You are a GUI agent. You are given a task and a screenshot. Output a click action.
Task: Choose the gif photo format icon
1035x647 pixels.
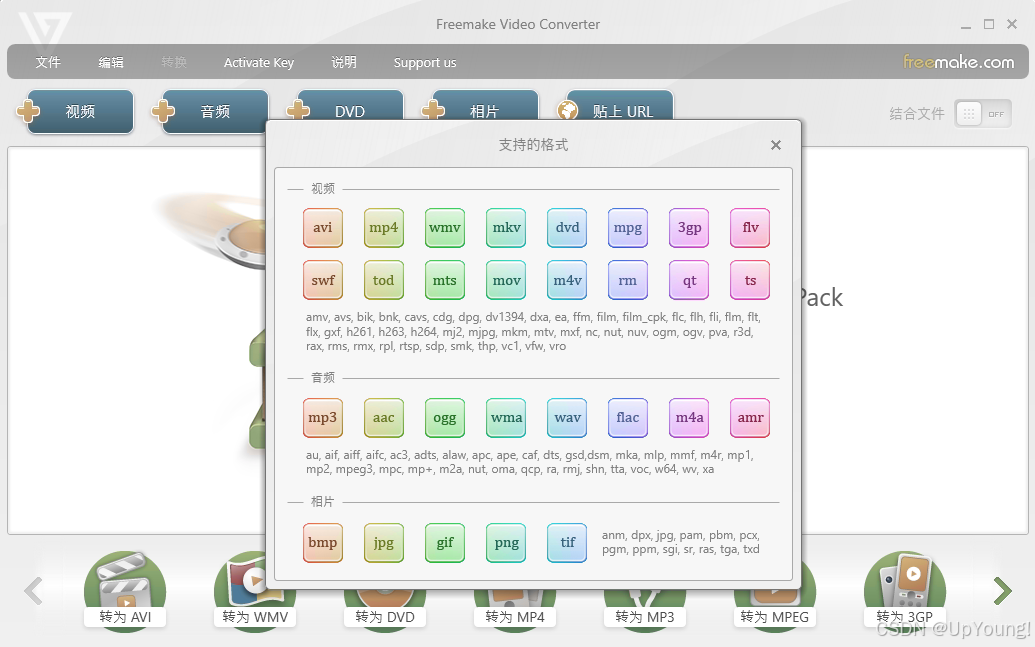click(x=445, y=543)
